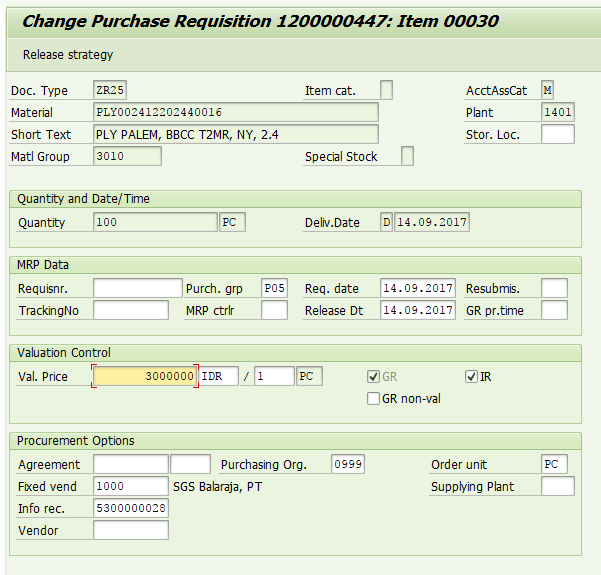Click the IDR currency field
The height and width of the screenshot is (575, 601).
pyautogui.click(x=218, y=376)
